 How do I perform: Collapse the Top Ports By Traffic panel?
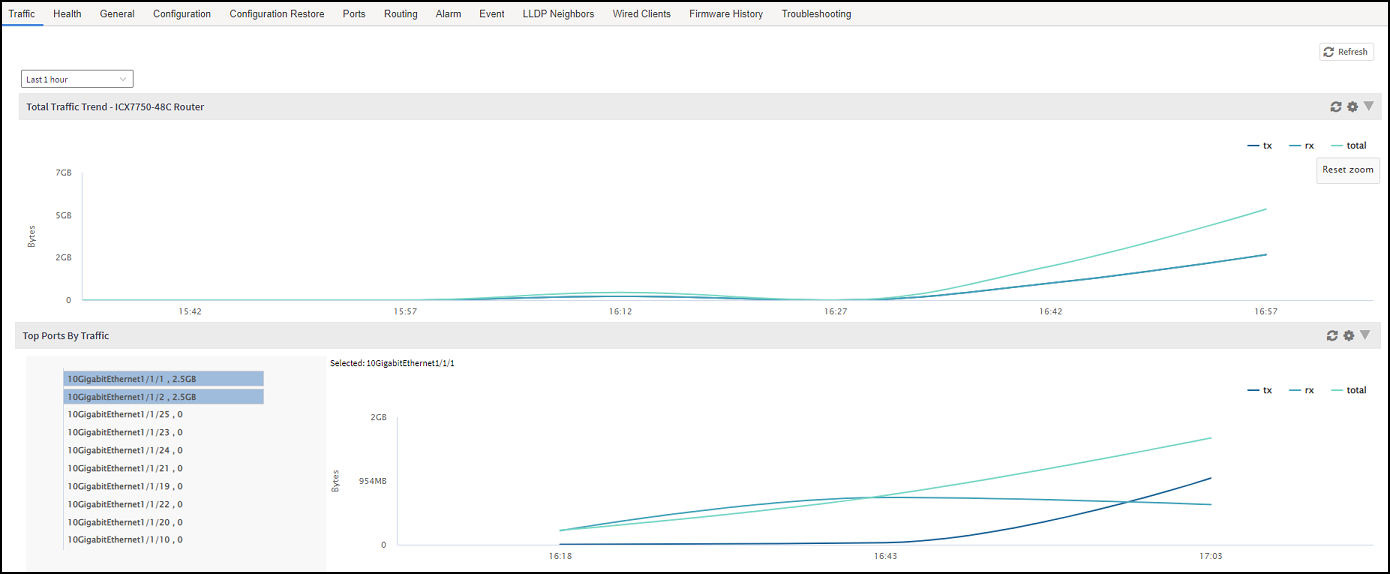[1365, 335]
